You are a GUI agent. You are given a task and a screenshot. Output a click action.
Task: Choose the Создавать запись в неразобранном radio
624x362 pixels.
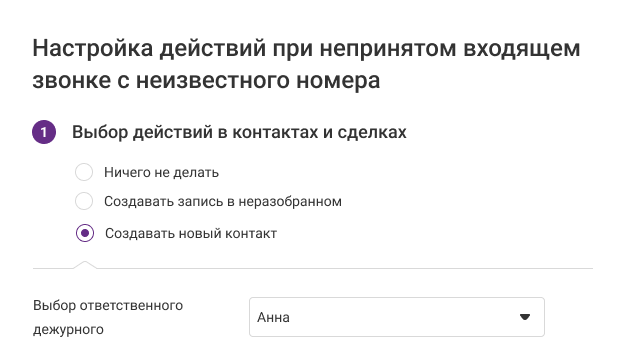pyautogui.click(x=84, y=201)
